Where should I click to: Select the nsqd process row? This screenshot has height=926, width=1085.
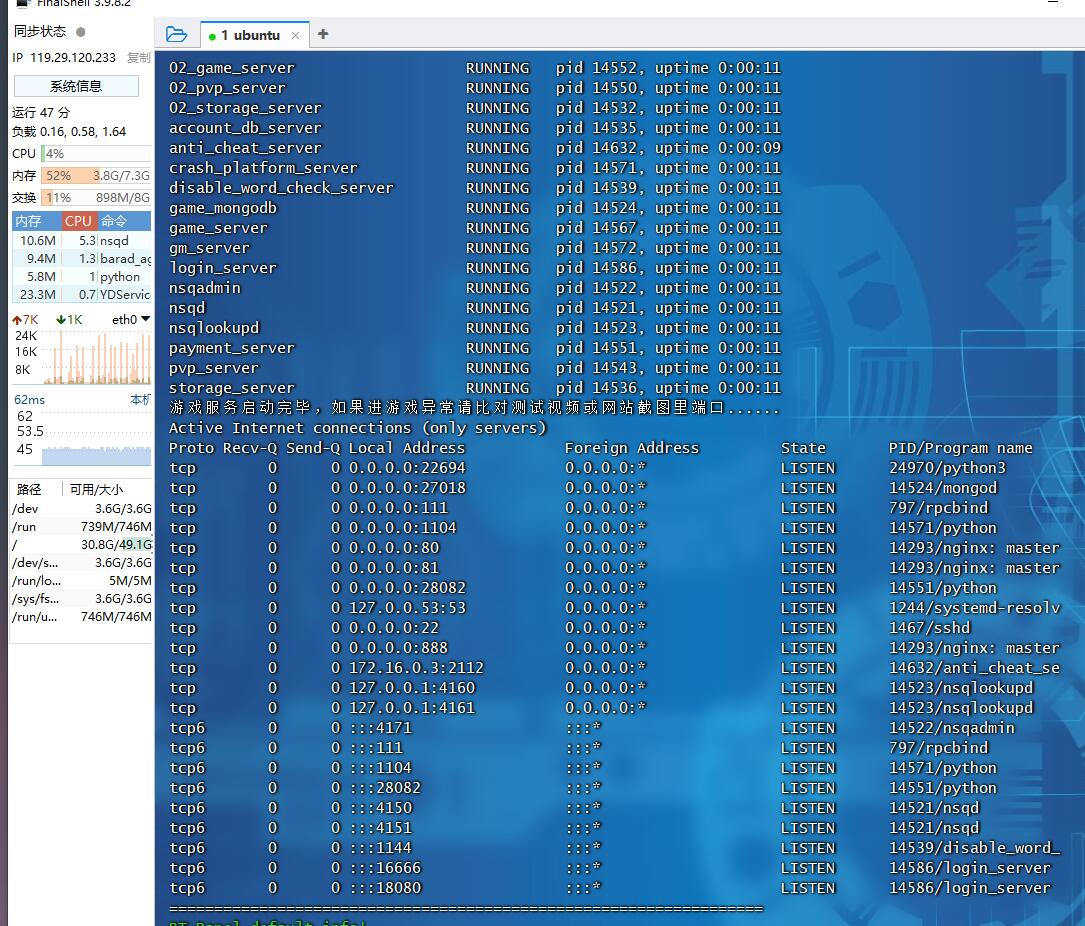(x=82, y=240)
